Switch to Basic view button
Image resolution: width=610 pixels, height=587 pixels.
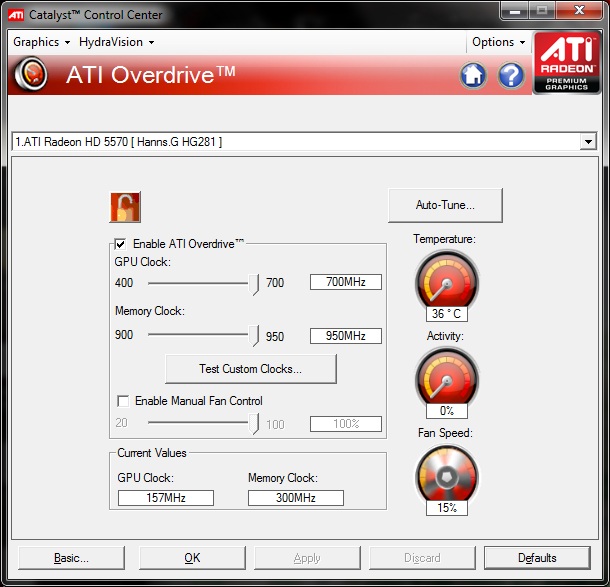(71, 558)
